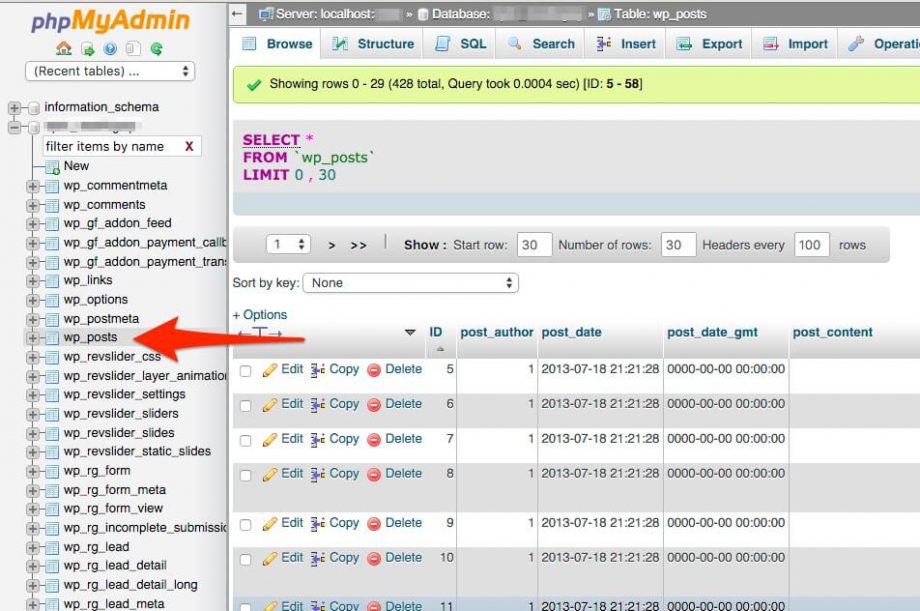Viewport: 920px width, 611px height.
Task: Collapse the navigation panel arrow button
Action: coord(237,14)
